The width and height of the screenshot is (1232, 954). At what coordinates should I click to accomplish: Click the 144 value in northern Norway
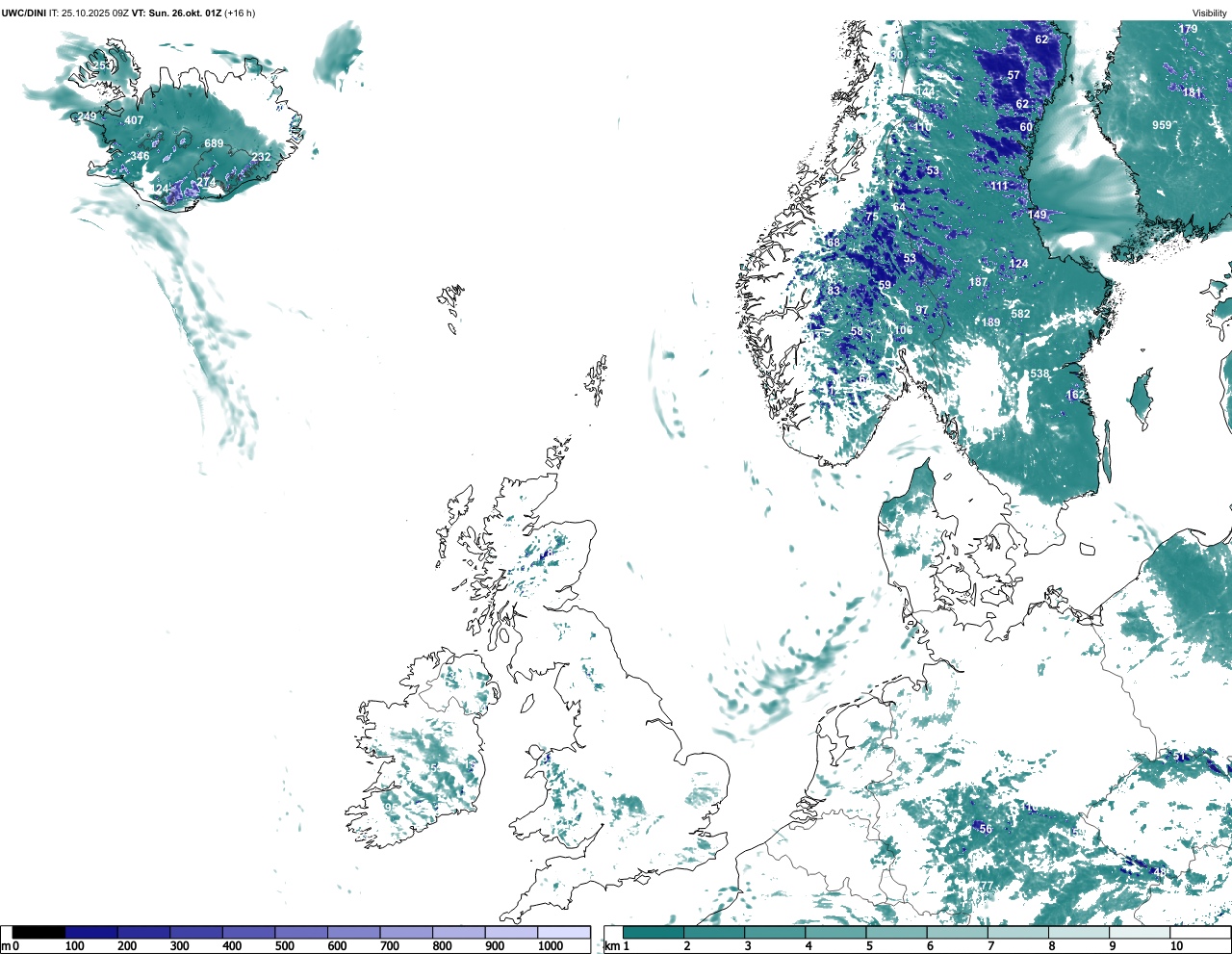pyautogui.click(x=925, y=91)
